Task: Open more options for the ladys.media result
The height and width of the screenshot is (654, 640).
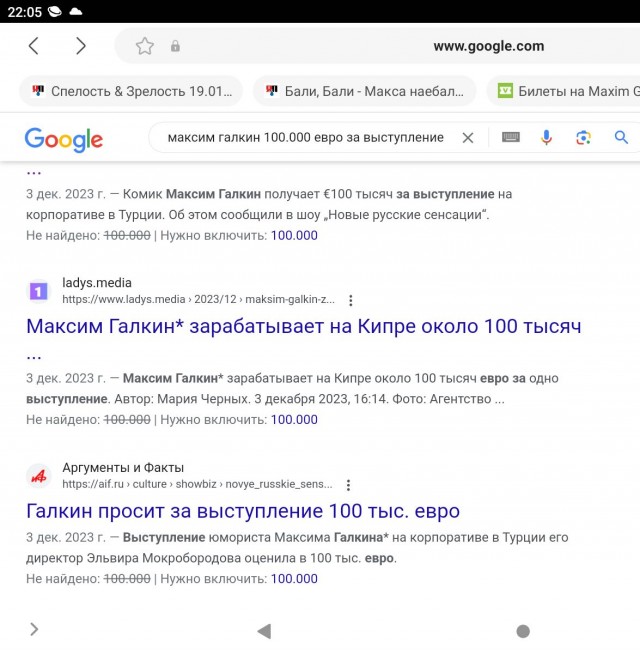Action: click(350, 300)
